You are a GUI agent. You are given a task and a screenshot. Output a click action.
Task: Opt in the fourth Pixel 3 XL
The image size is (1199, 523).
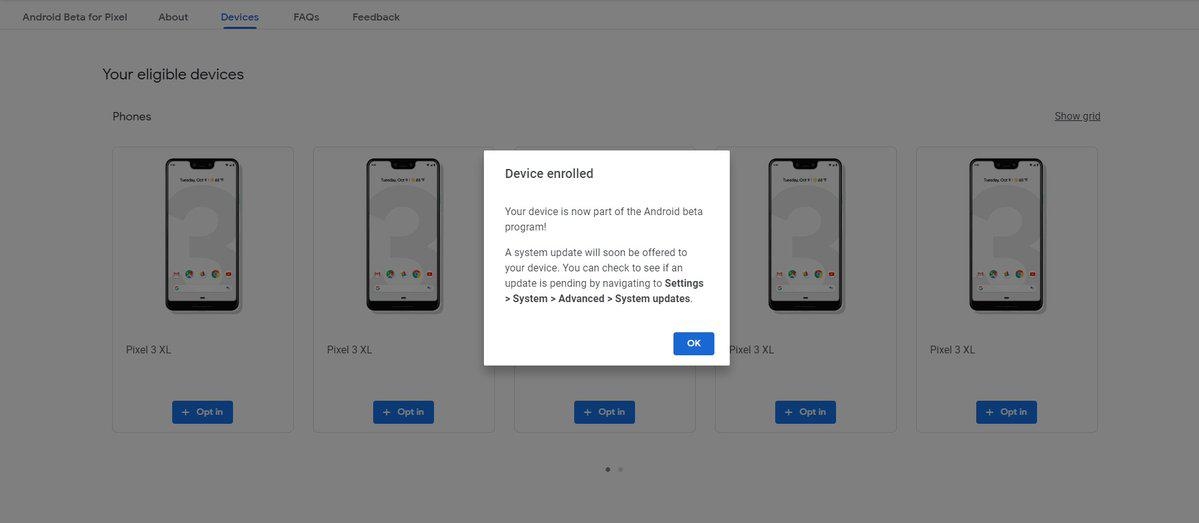pyautogui.click(x=805, y=412)
